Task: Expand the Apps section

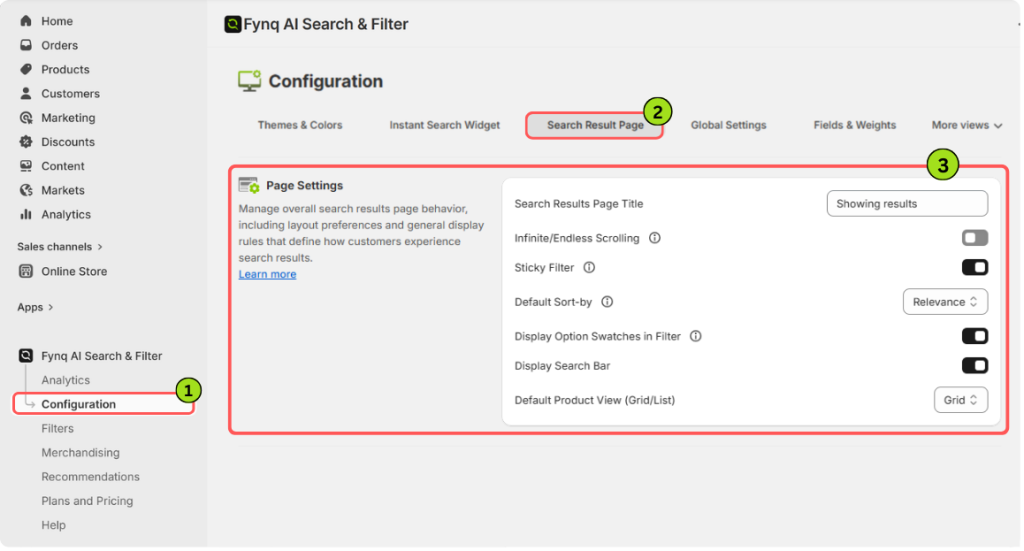Action: (35, 307)
